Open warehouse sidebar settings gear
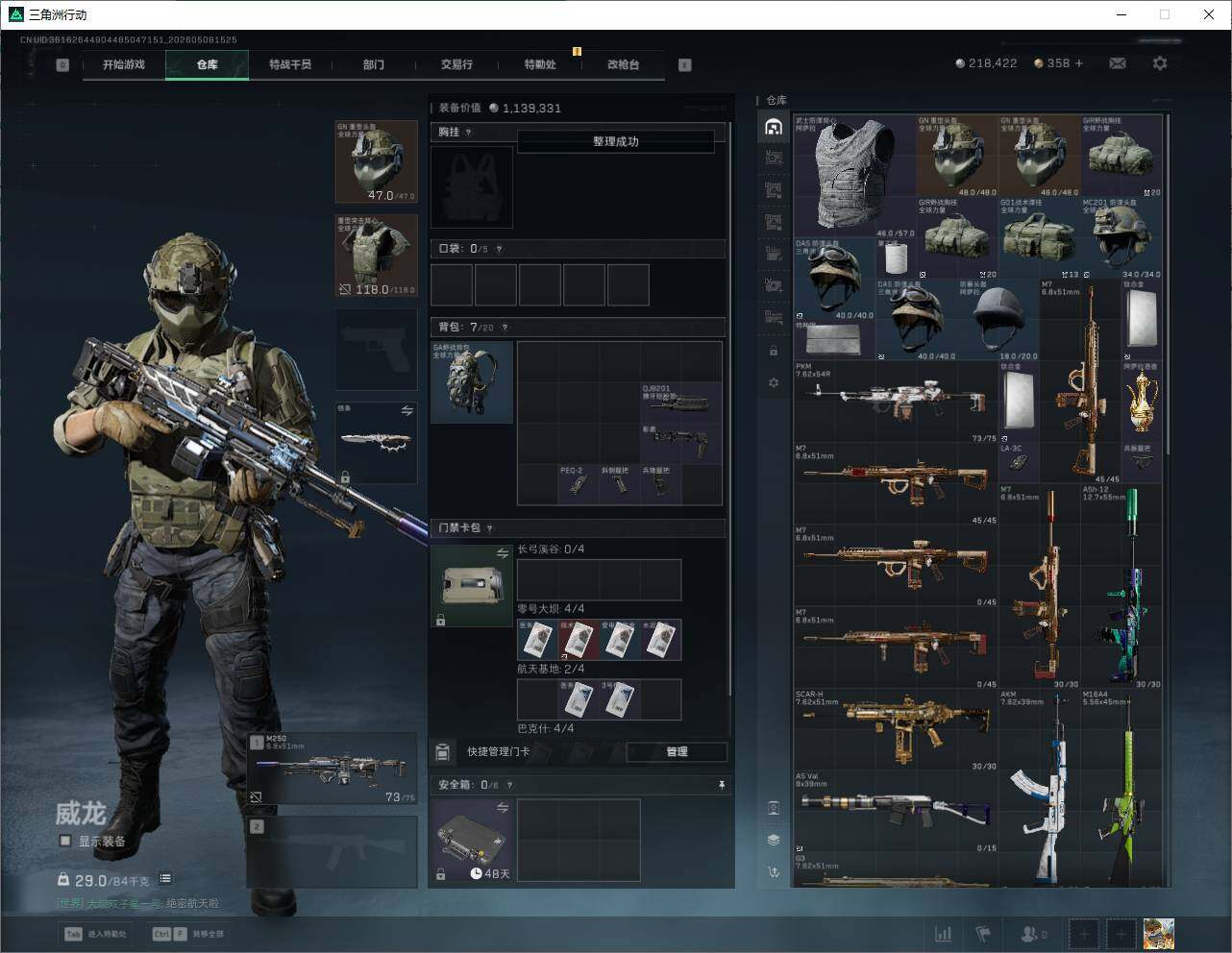1232x953 pixels. click(x=774, y=382)
